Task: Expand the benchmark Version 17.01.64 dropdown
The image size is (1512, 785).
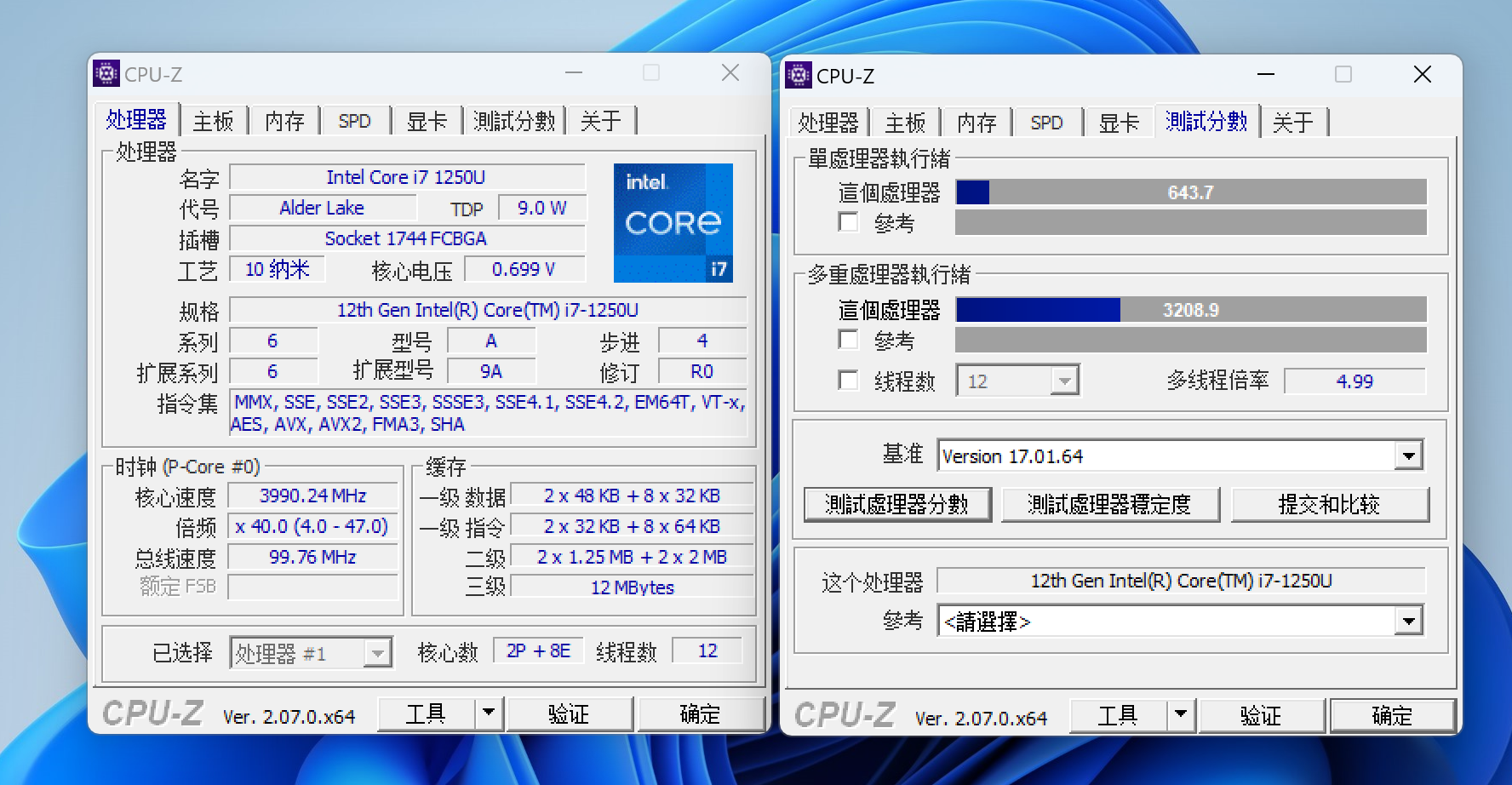Action: click(1409, 456)
